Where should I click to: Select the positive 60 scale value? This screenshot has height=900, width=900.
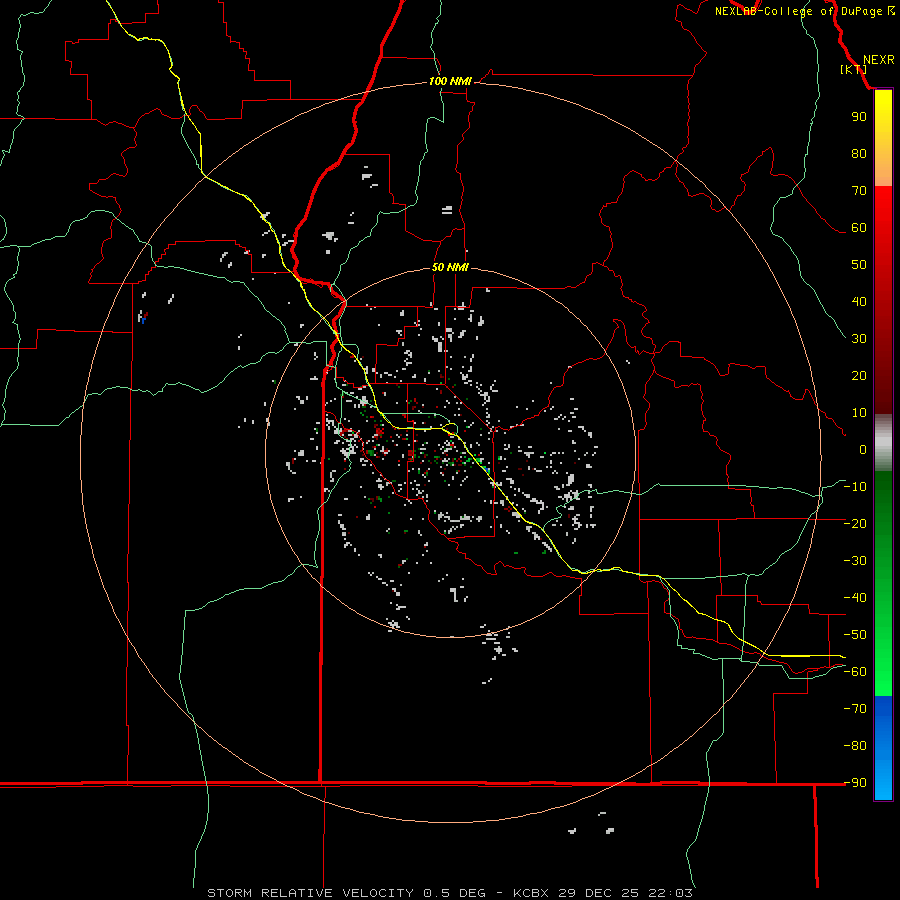(859, 228)
